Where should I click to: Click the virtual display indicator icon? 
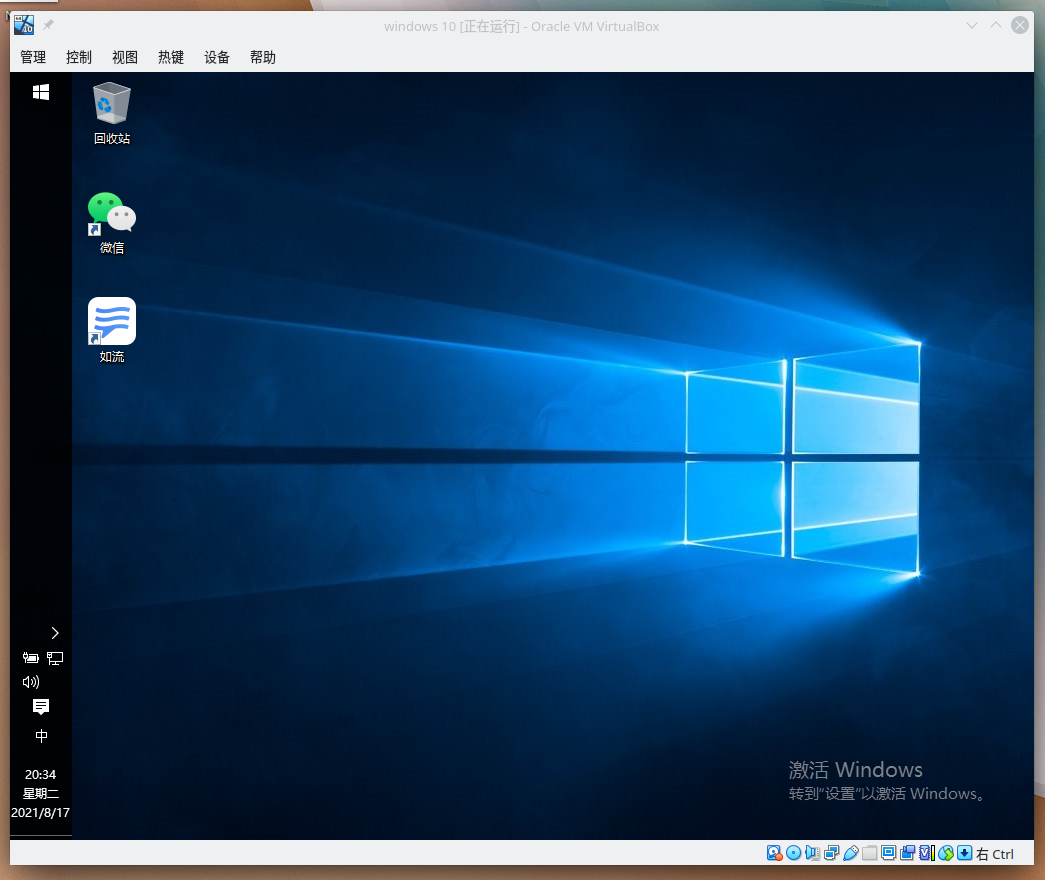pos(888,853)
